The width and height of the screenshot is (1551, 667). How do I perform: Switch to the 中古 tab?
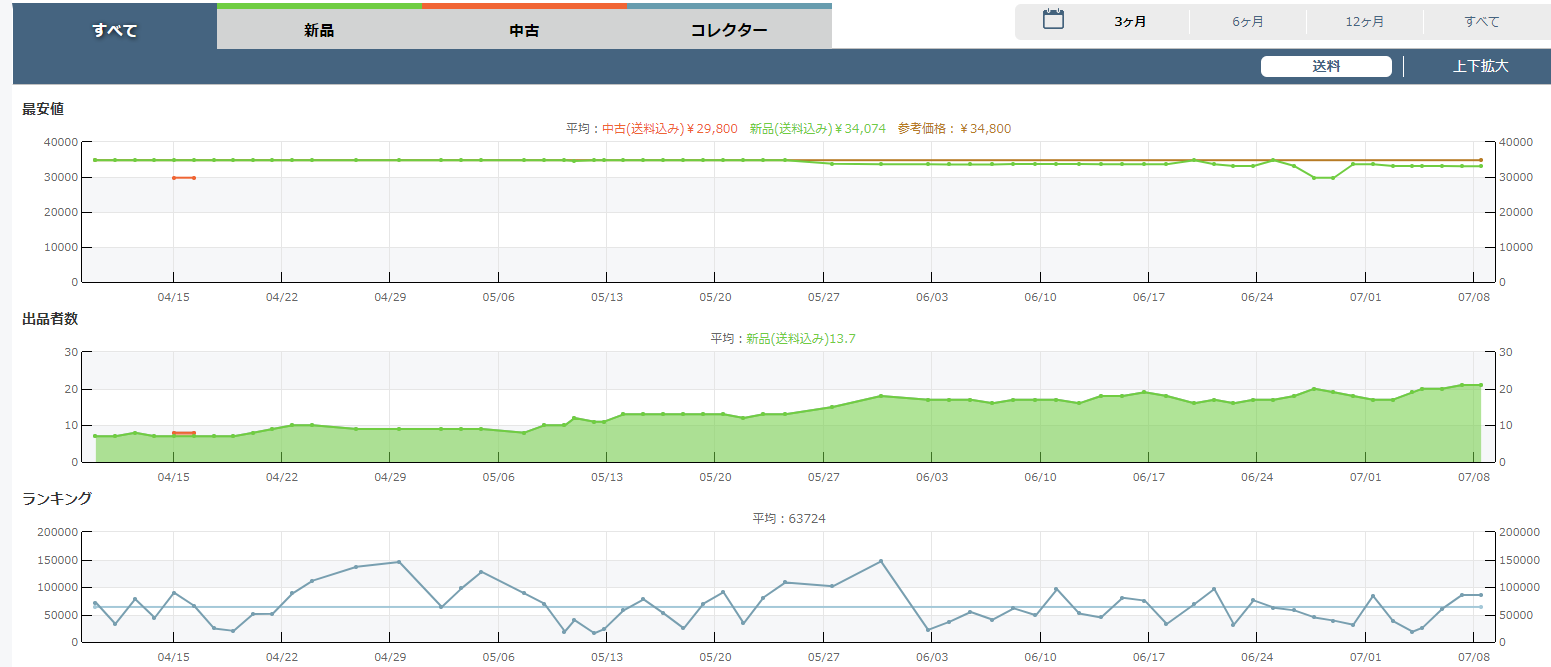click(x=524, y=30)
